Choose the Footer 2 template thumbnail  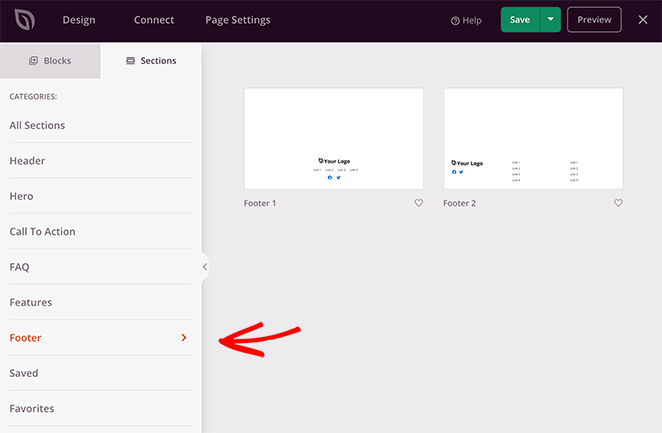(533, 139)
